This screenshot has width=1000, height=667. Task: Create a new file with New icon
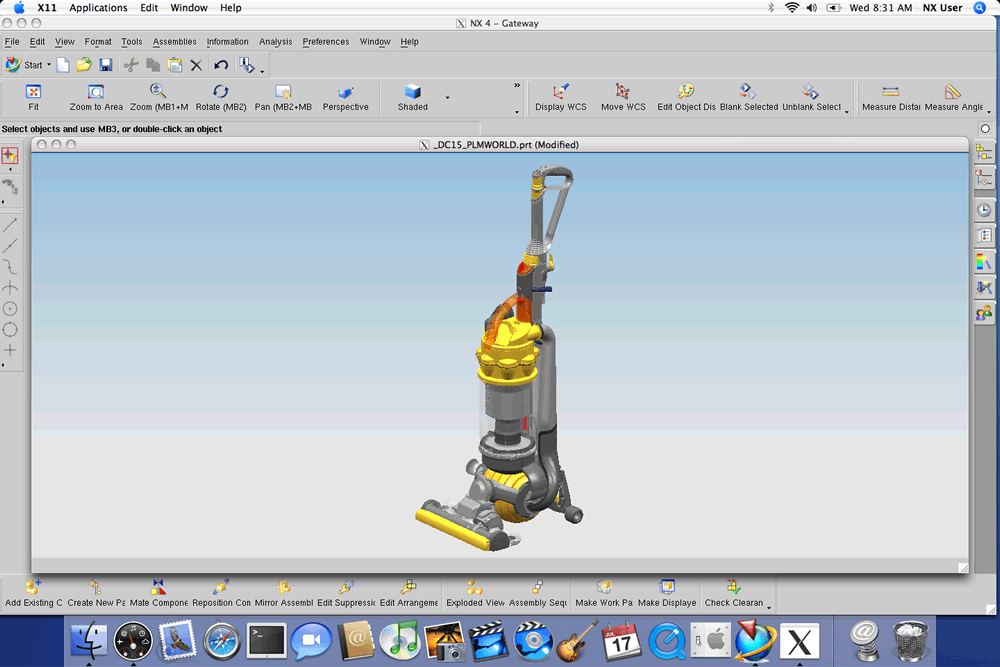tap(62, 64)
